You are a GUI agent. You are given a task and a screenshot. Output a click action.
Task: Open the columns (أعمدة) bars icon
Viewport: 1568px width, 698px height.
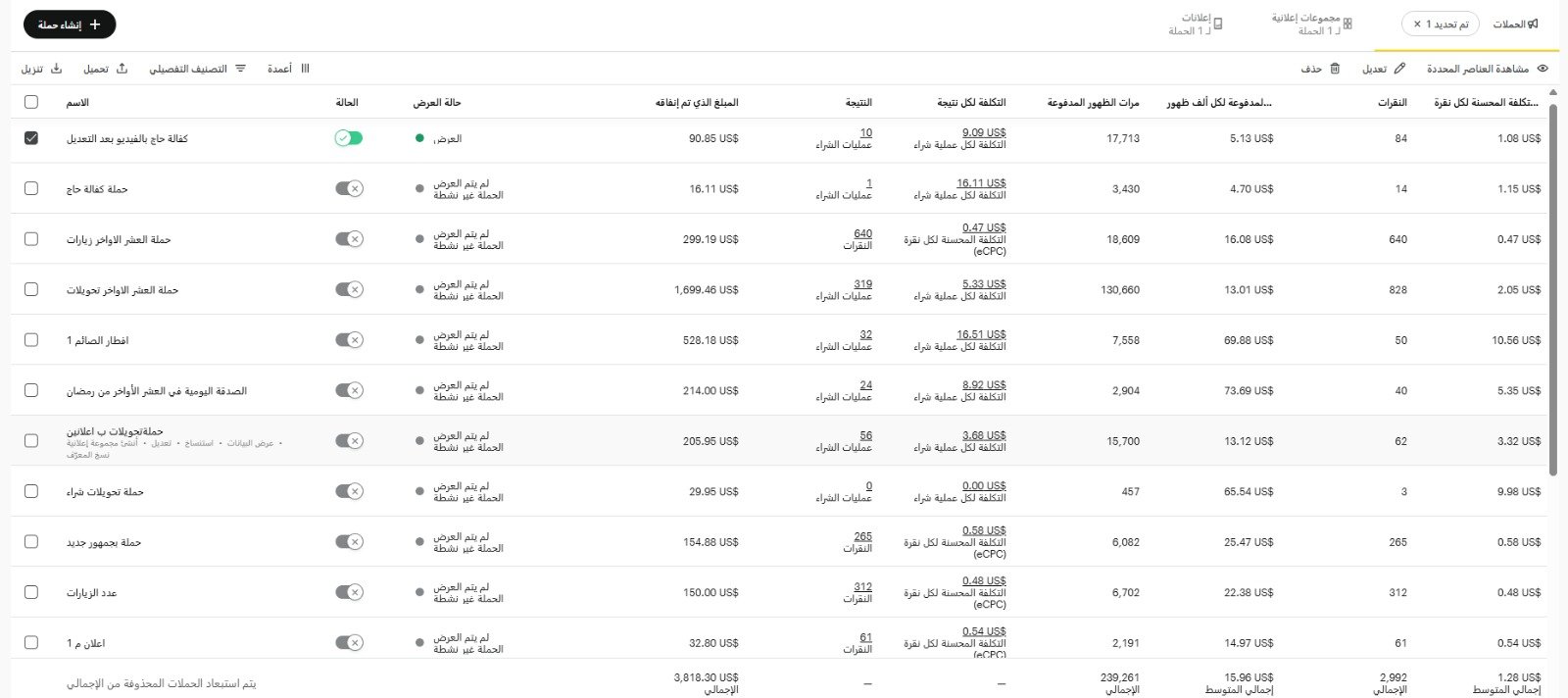(305, 69)
